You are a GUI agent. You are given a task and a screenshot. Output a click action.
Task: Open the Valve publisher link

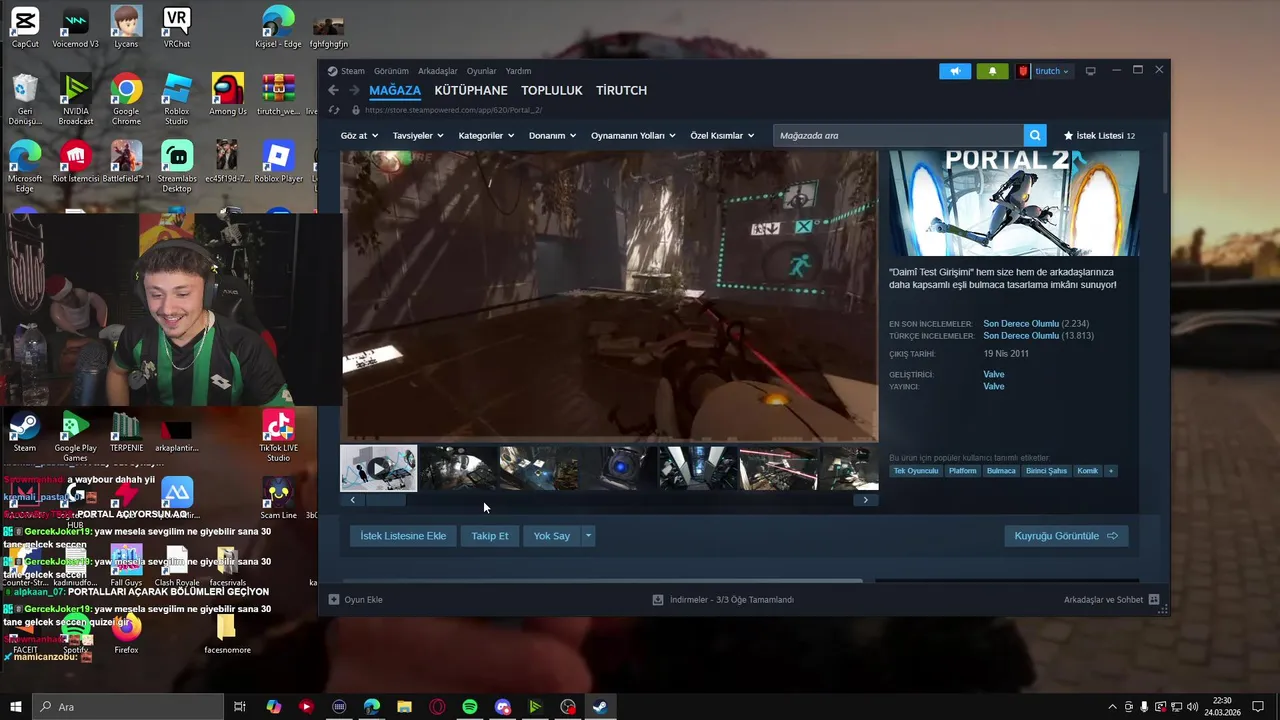[x=994, y=387]
